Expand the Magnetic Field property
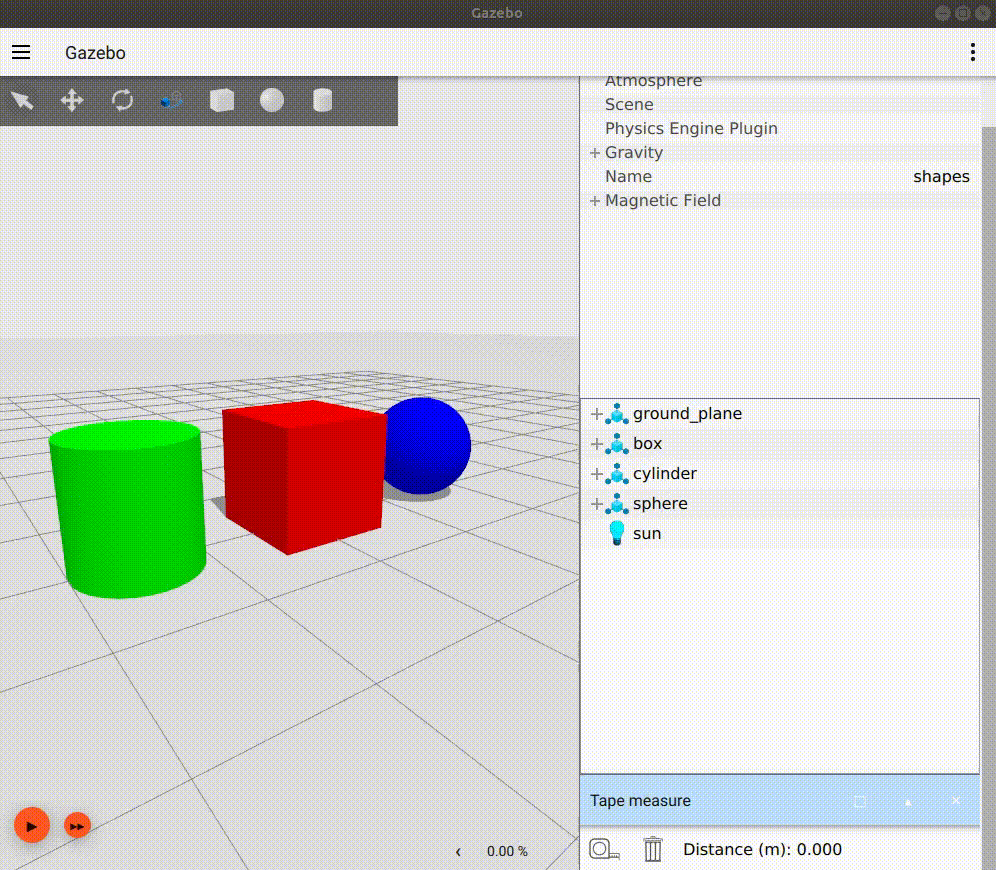This screenshot has width=996, height=870. coord(595,201)
